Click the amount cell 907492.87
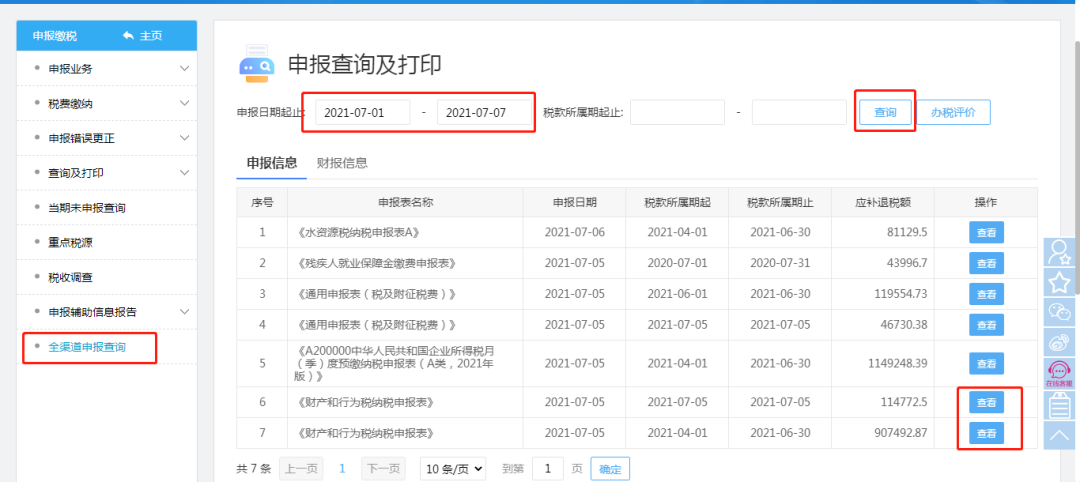The width and height of the screenshot is (1080, 482). (x=883, y=433)
